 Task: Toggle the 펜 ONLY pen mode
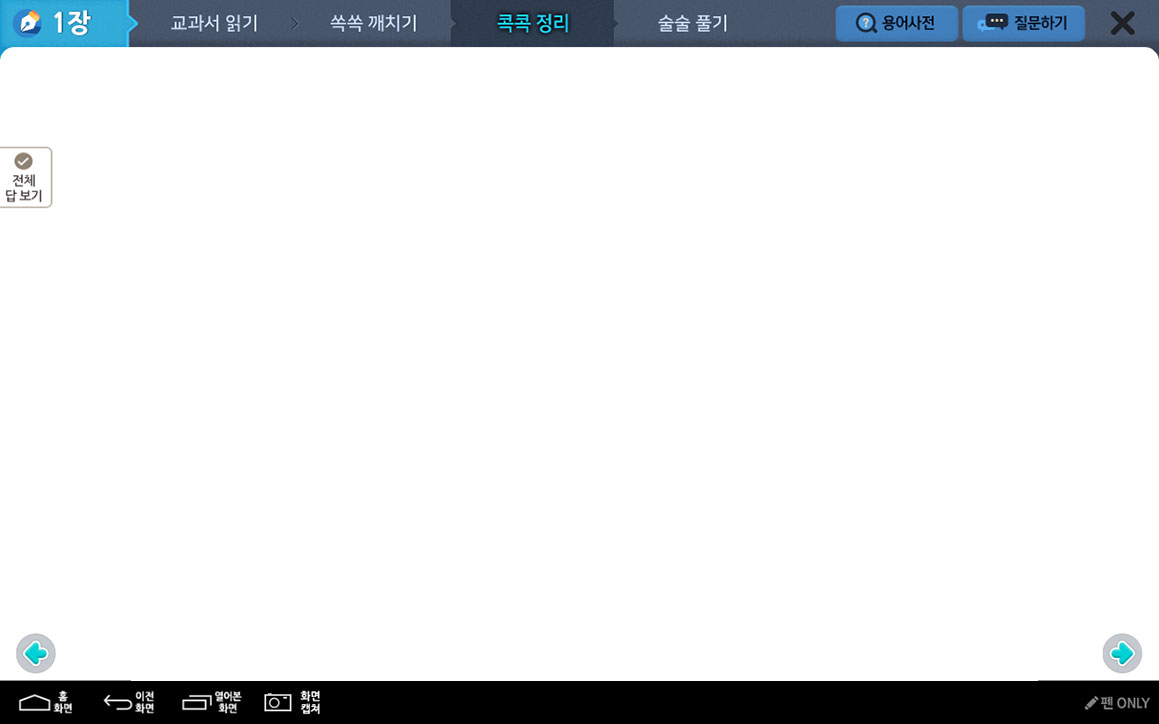click(x=1117, y=703)
